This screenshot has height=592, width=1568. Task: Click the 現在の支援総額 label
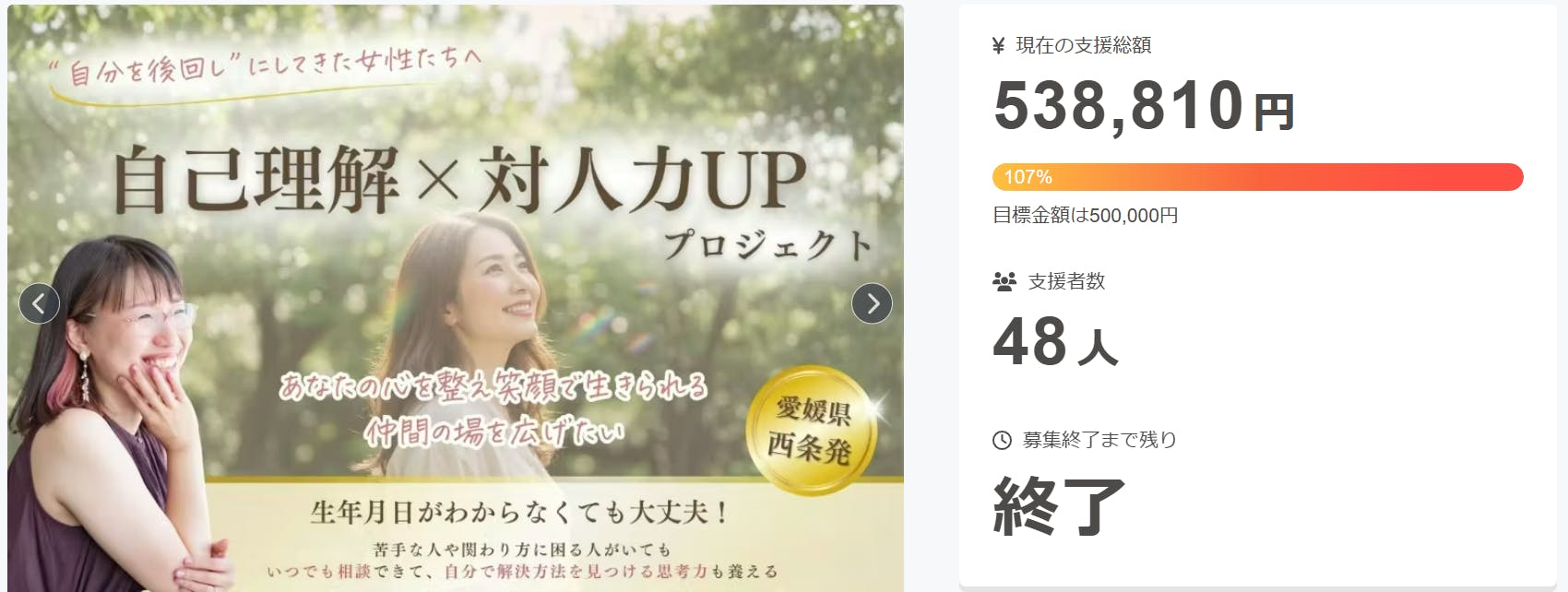pyautogui.click(x=1084, y=45)
